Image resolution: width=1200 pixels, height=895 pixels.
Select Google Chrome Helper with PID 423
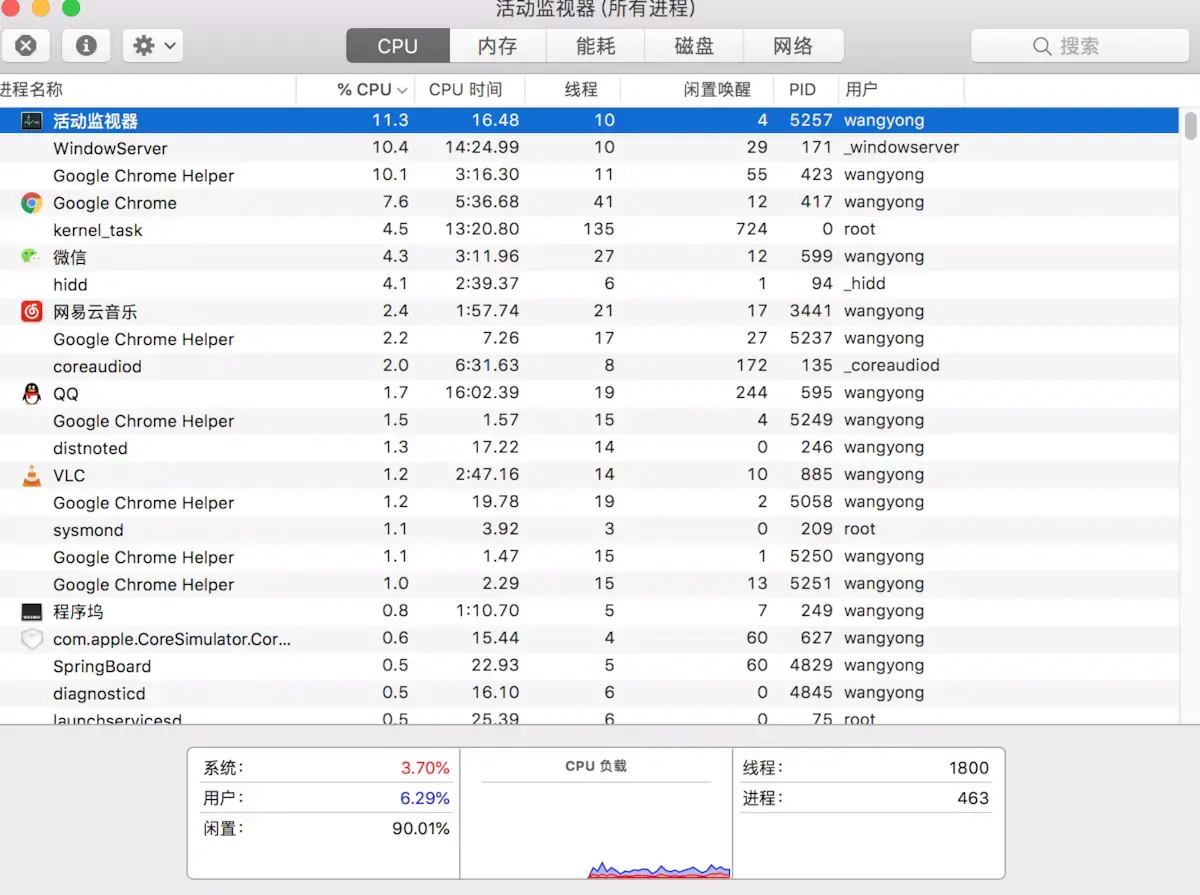[x=590, y=175]
